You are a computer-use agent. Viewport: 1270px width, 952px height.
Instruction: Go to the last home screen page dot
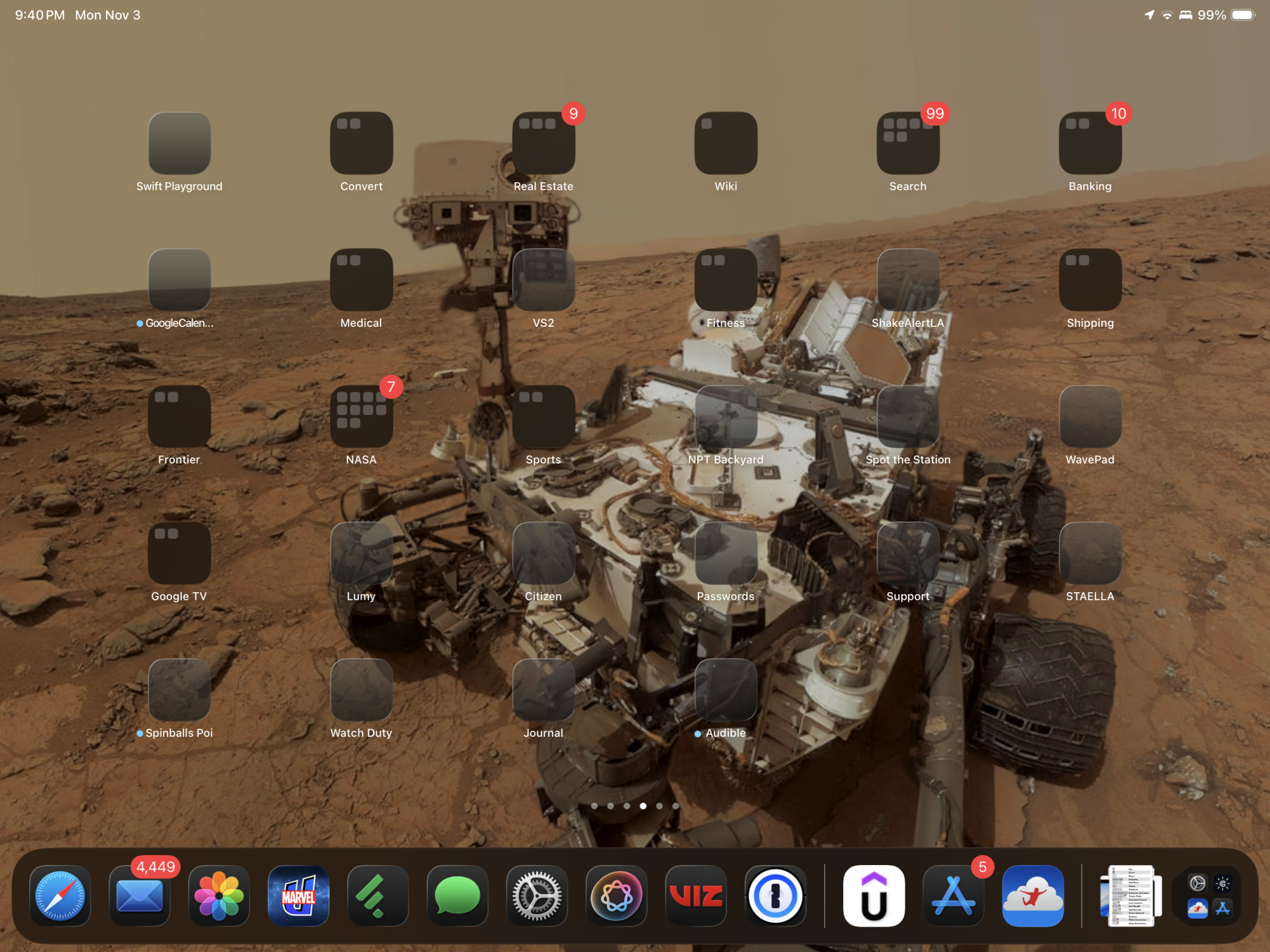pos(676,806)
